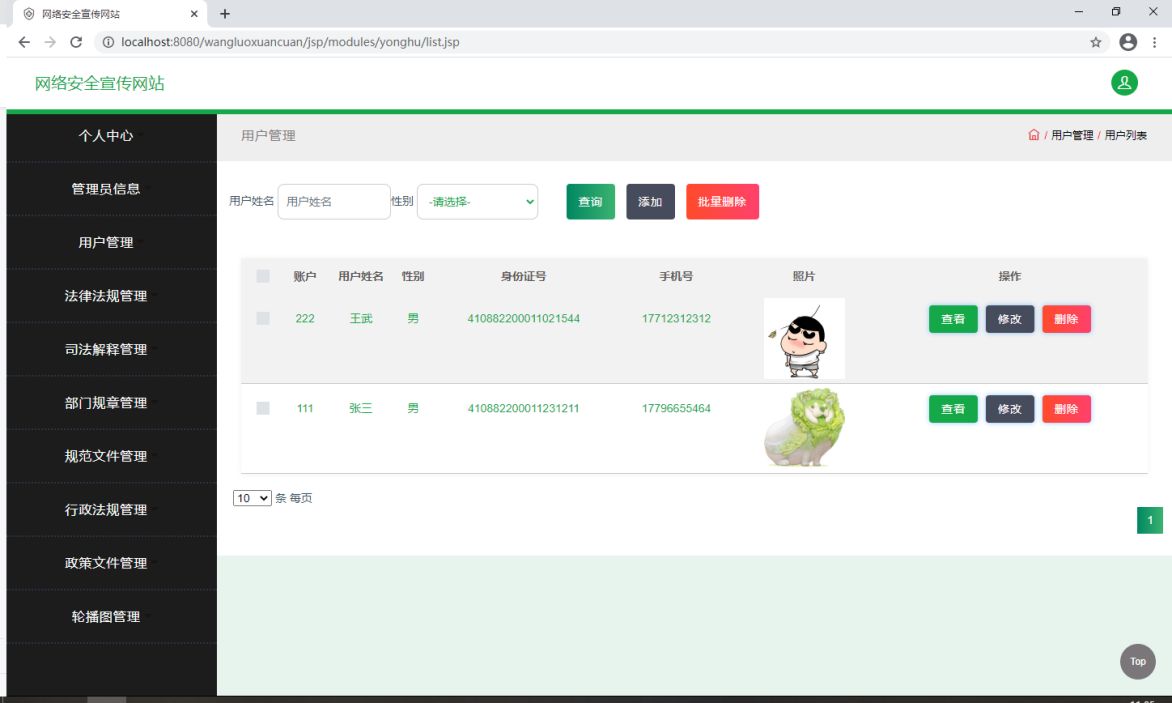
Task: Open the 性别 请选择 dropdown
Action: [x=478, y=202]
